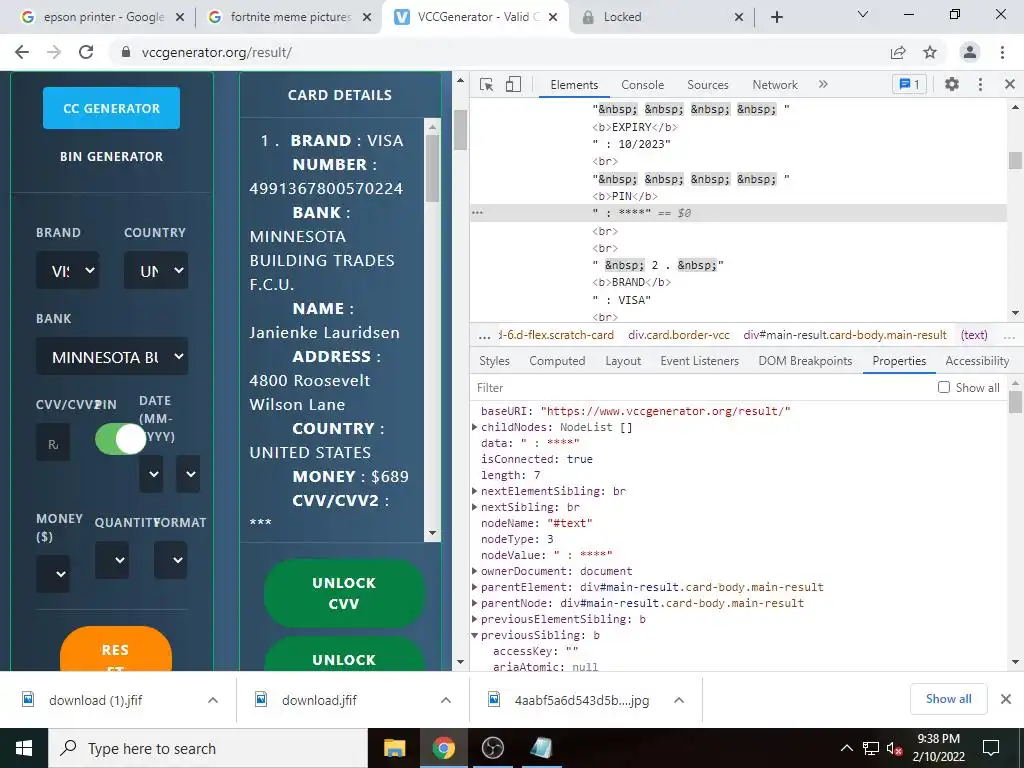Click the Type here to search box
The width and height of the screenshot is (1024, 768).
[208, 748]
